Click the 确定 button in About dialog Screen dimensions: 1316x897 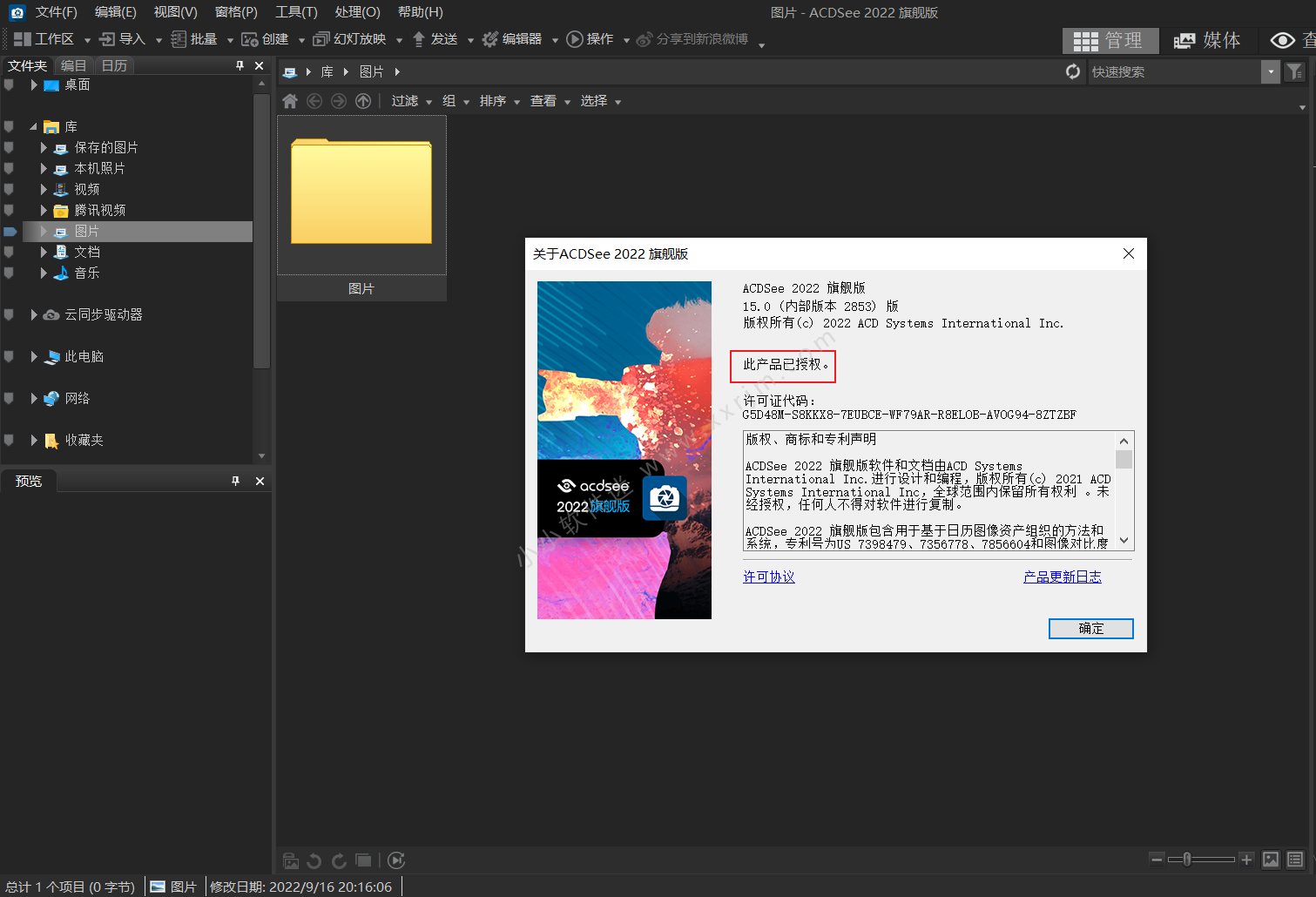tap(1090, 629)
